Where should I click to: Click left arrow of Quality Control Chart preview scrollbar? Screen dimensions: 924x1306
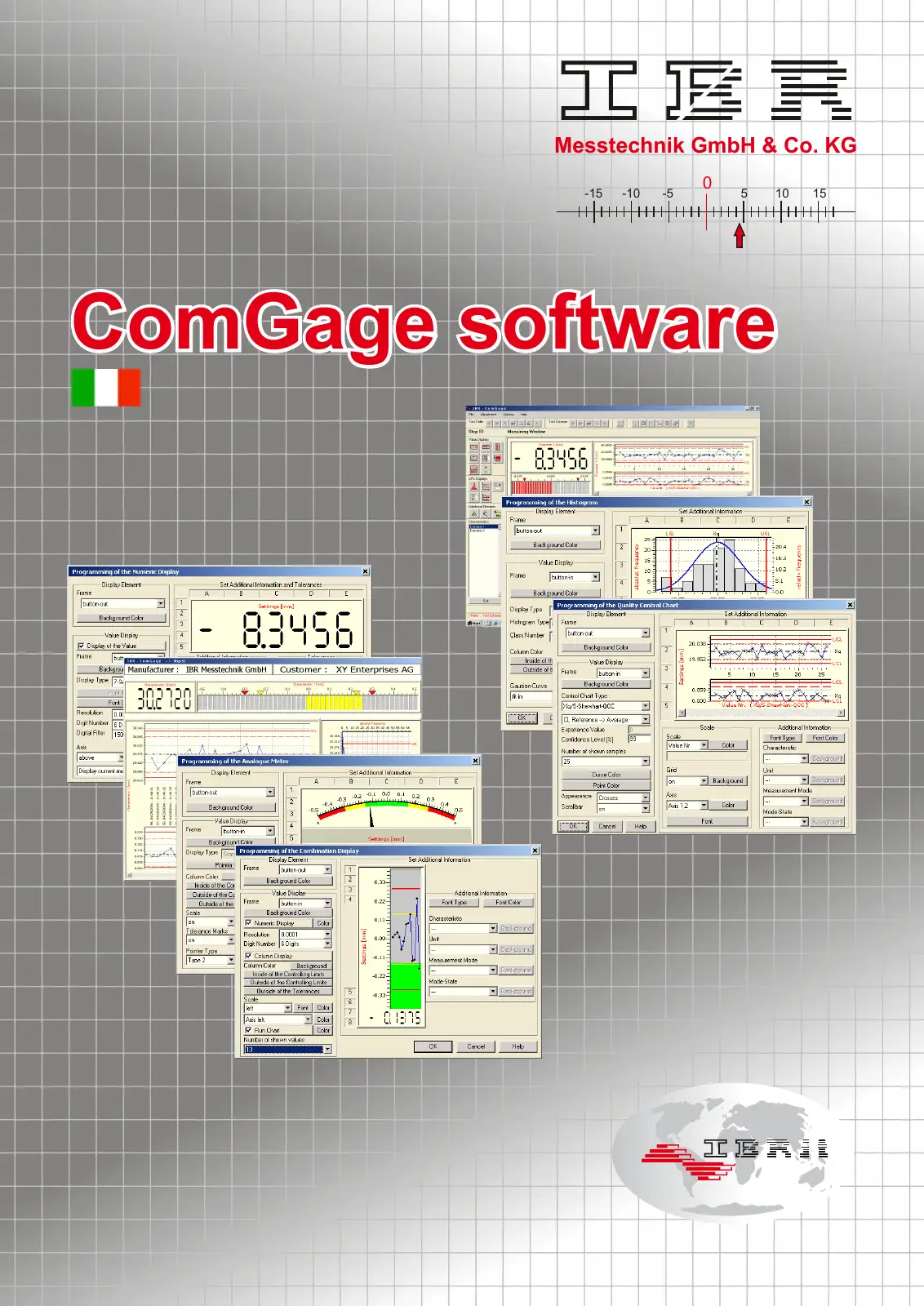[682, 713]
